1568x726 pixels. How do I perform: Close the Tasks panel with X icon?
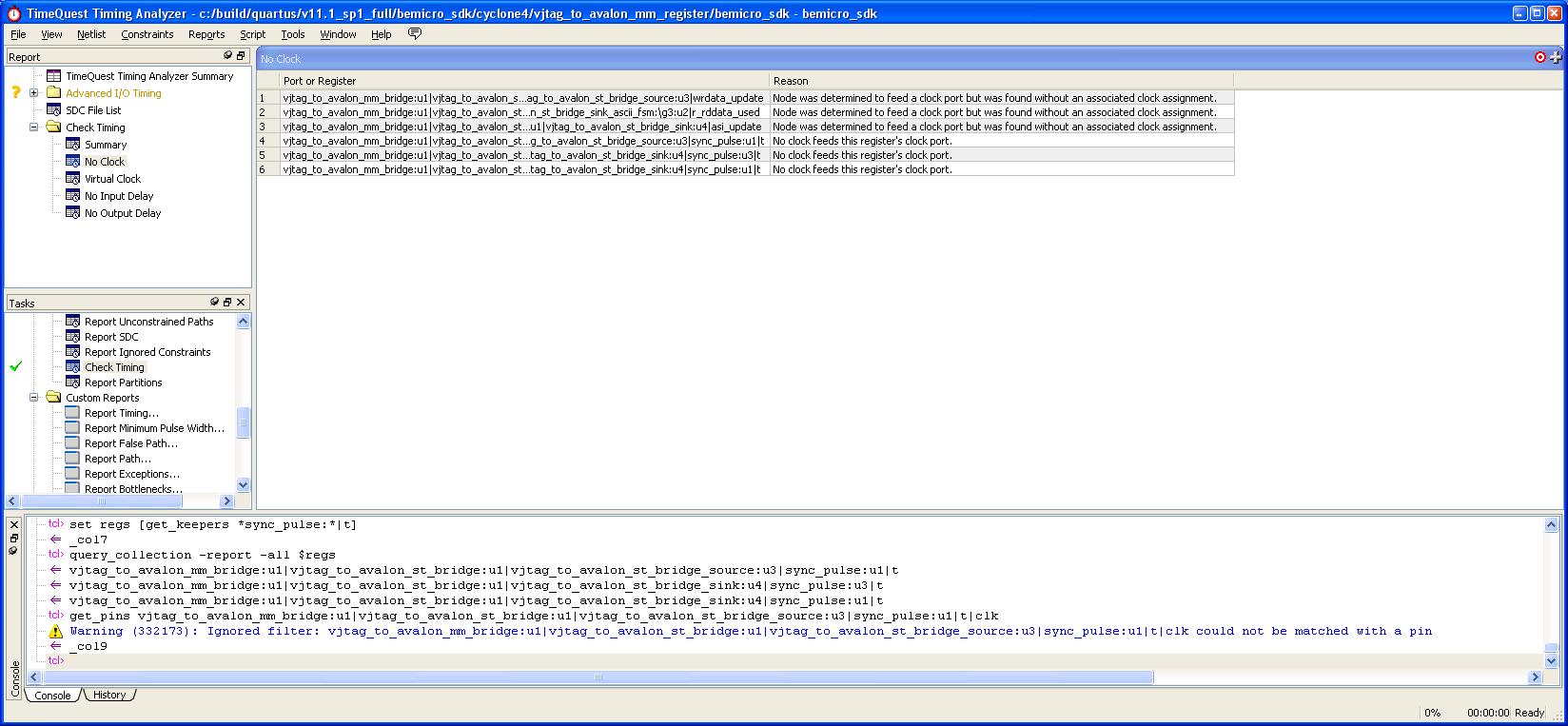pyautogui.click(x=241, y=303)
